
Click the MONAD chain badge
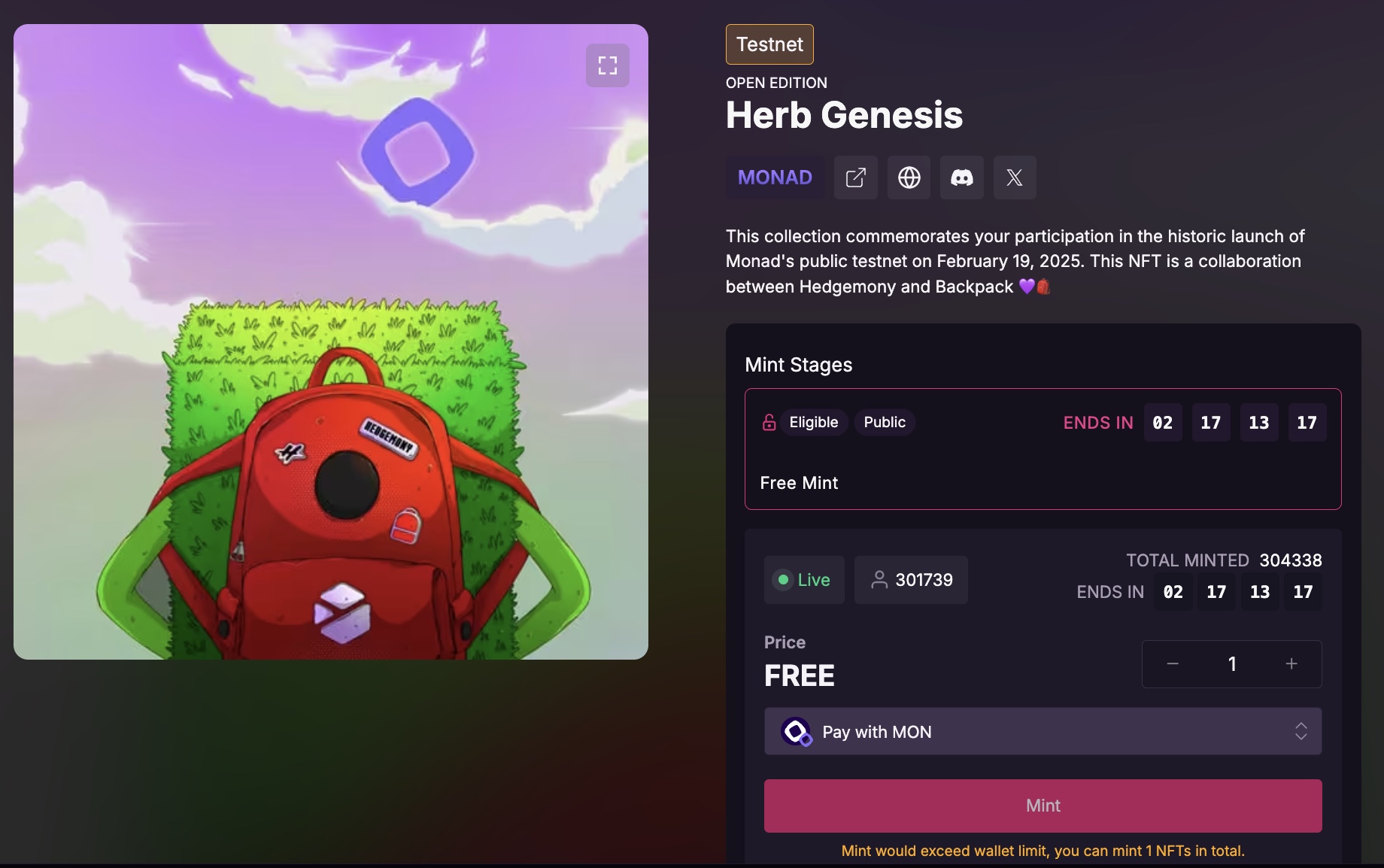pyautogui.click(x=775, y=178)
